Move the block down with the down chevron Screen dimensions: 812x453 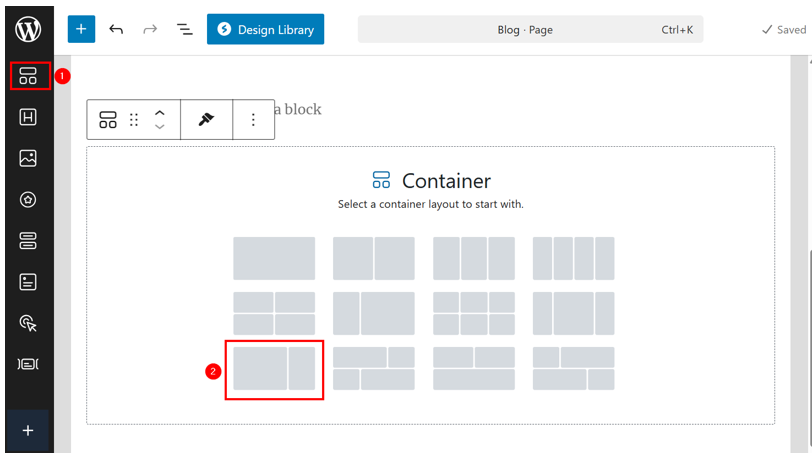click(160, 127)
